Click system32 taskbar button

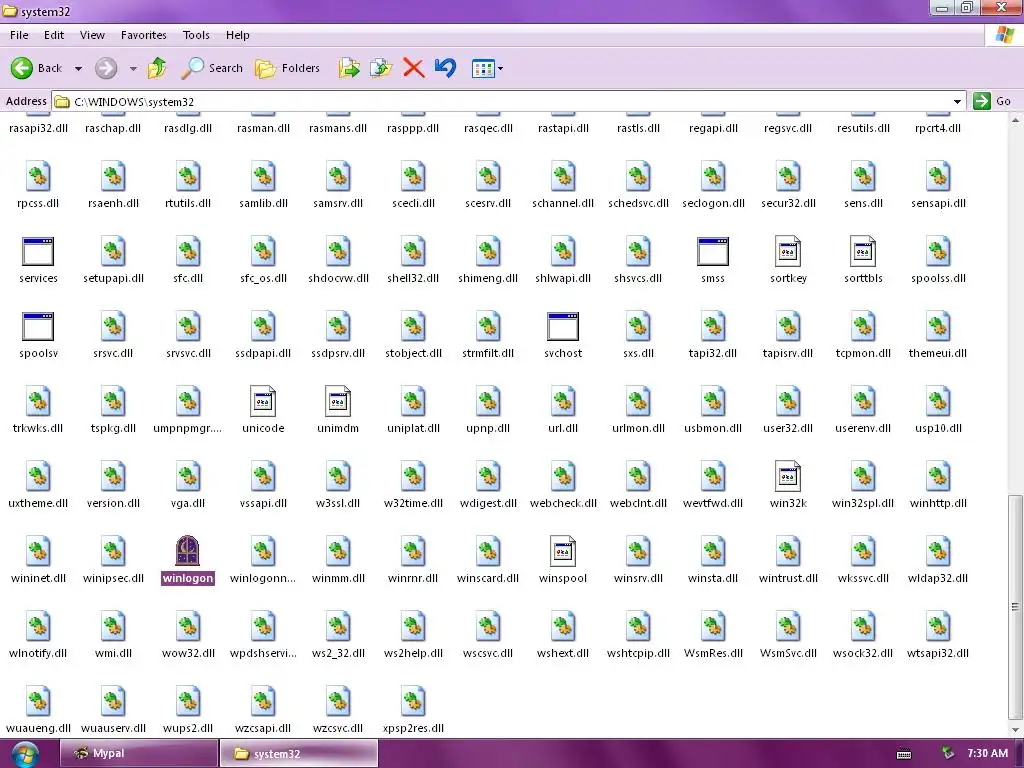click(x=298, y=753)
